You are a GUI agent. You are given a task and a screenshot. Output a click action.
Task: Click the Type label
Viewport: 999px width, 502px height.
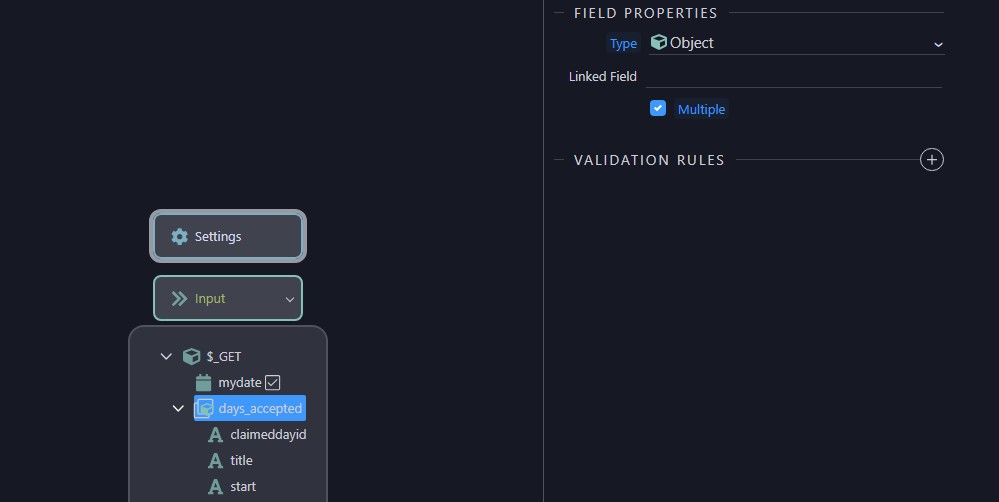click(623, 43)
